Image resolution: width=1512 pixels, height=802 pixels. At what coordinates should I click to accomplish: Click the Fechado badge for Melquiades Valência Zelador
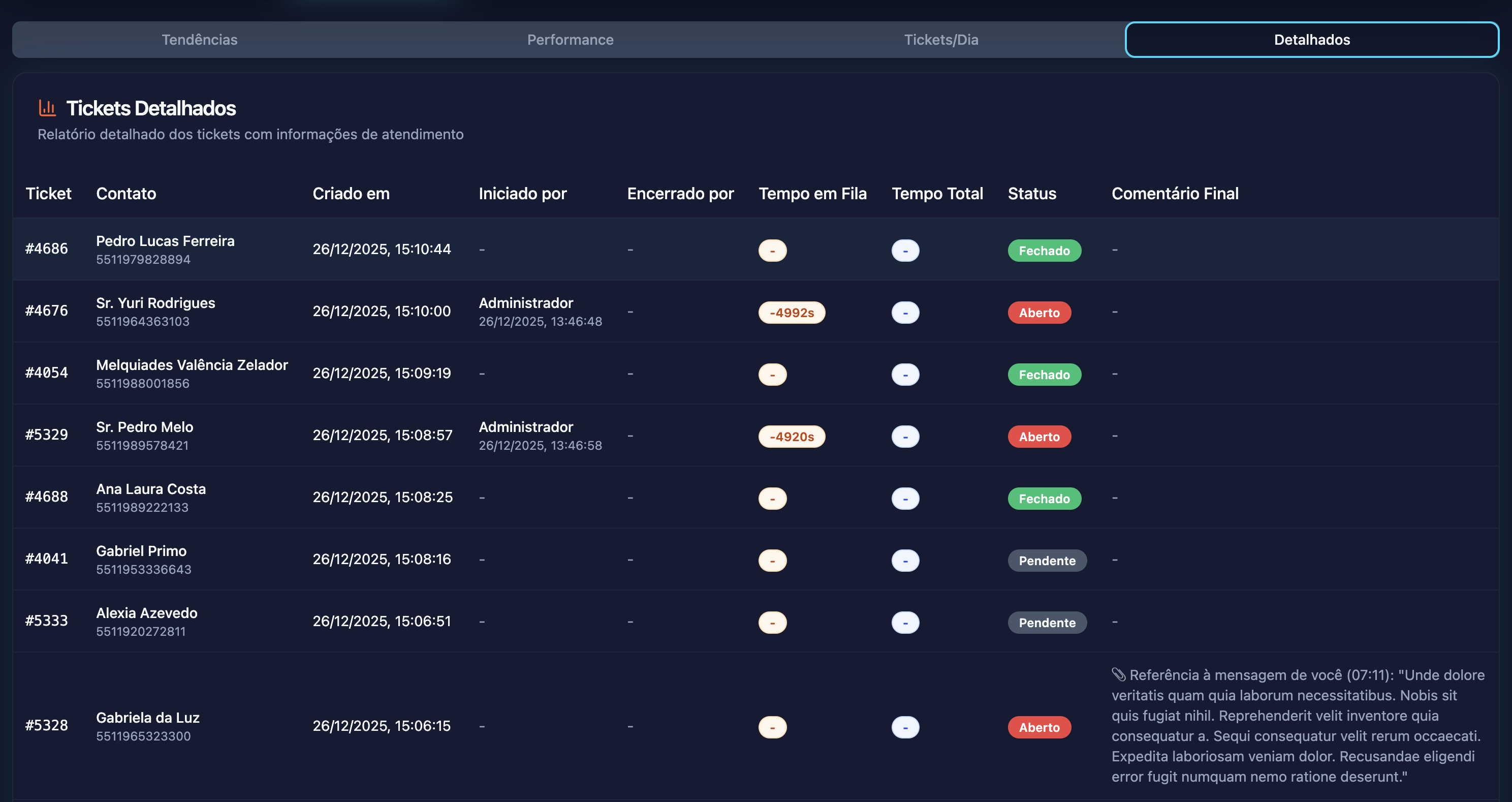(x=1044, y=375)
